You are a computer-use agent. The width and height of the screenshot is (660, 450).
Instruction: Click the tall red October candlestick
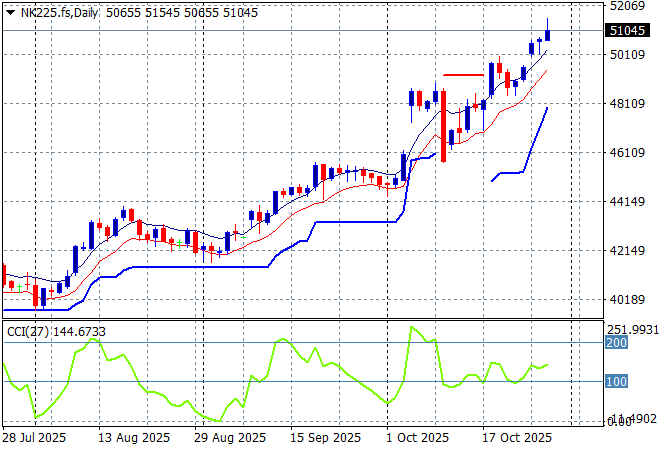coord(443,125)
